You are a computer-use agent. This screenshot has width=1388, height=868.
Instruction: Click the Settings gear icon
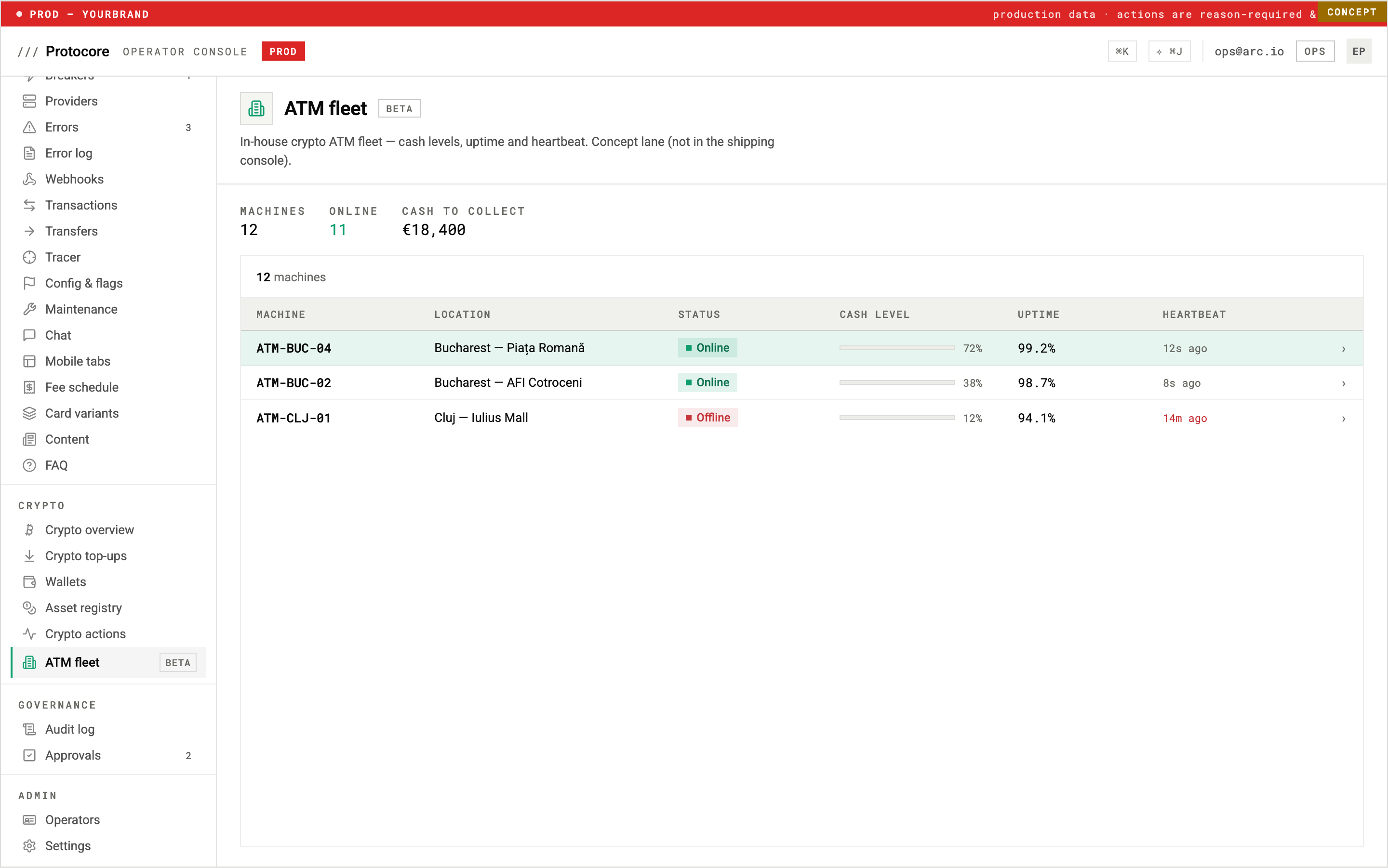(29, 846)
